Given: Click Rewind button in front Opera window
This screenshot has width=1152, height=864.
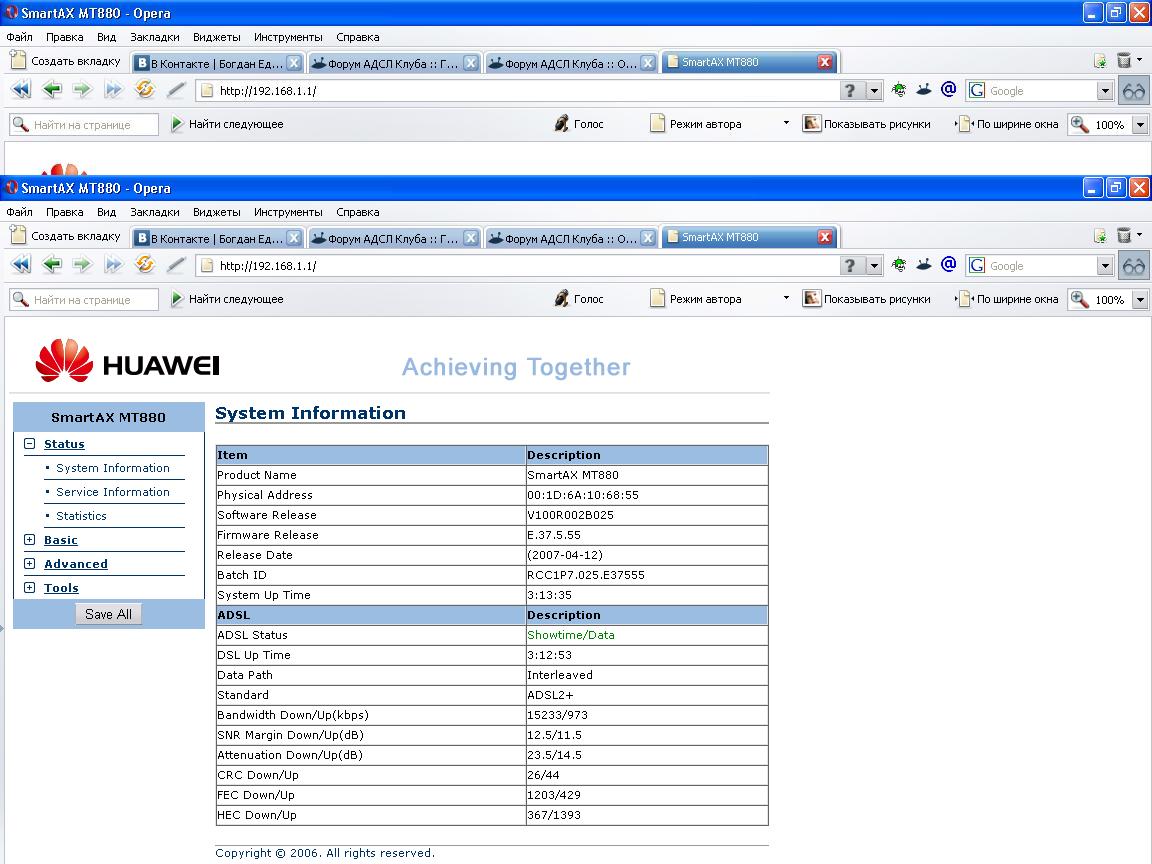Looking at the screenshot, I should (21, 264).
